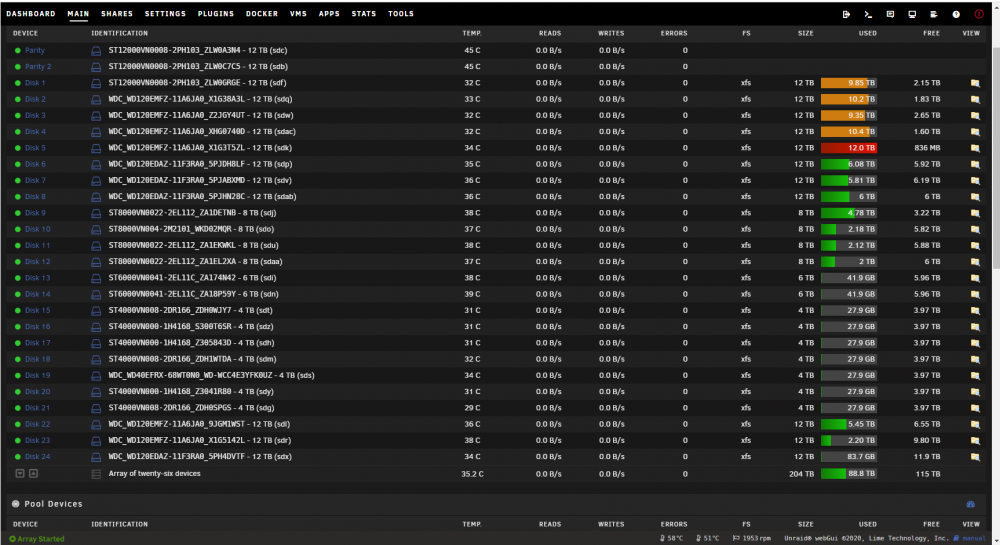Click the drive icon in the Disk 22 row
1000x545 pixels.
coord(96,424)
